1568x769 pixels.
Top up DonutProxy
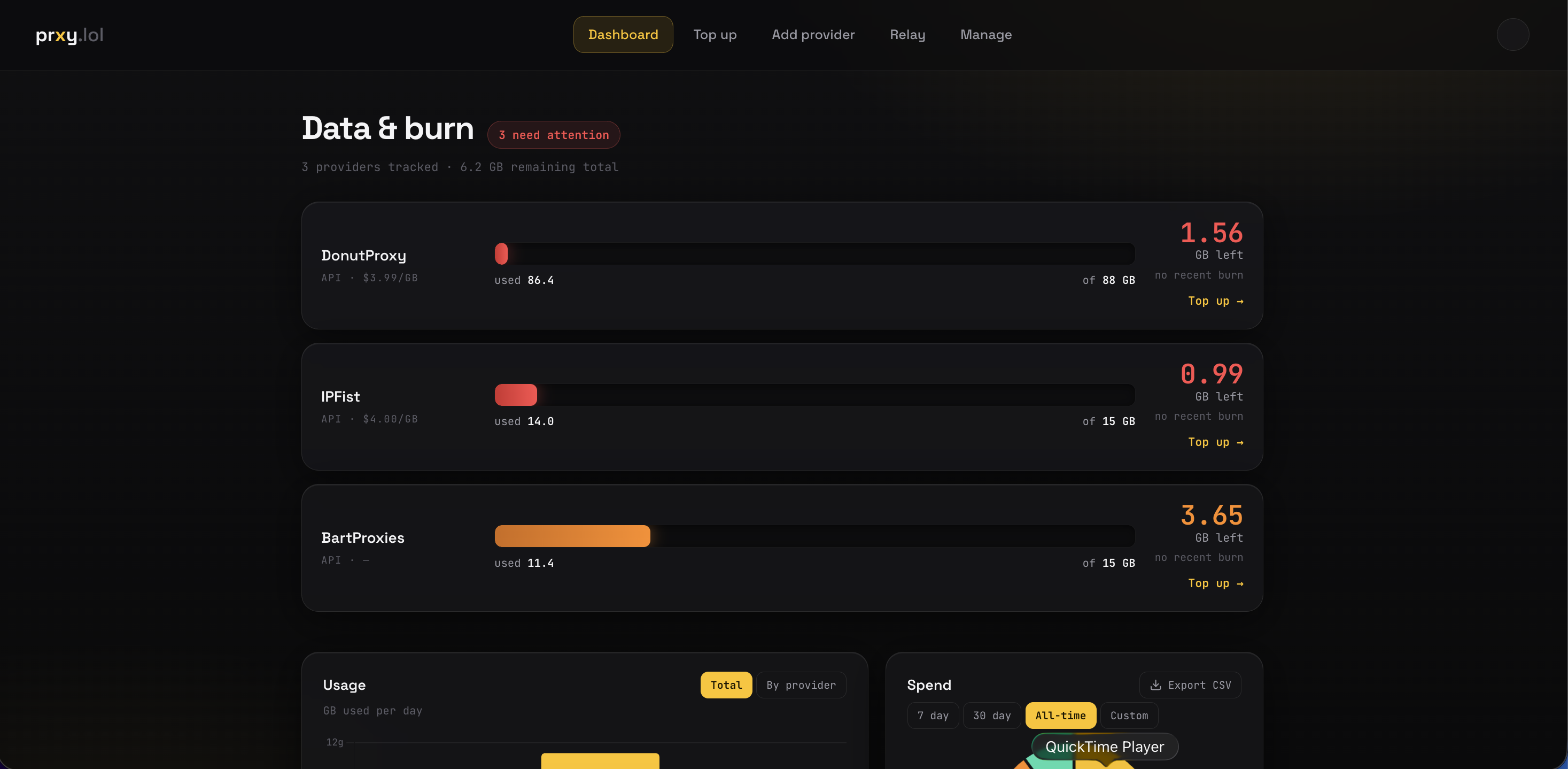(x=1215, y=301)
